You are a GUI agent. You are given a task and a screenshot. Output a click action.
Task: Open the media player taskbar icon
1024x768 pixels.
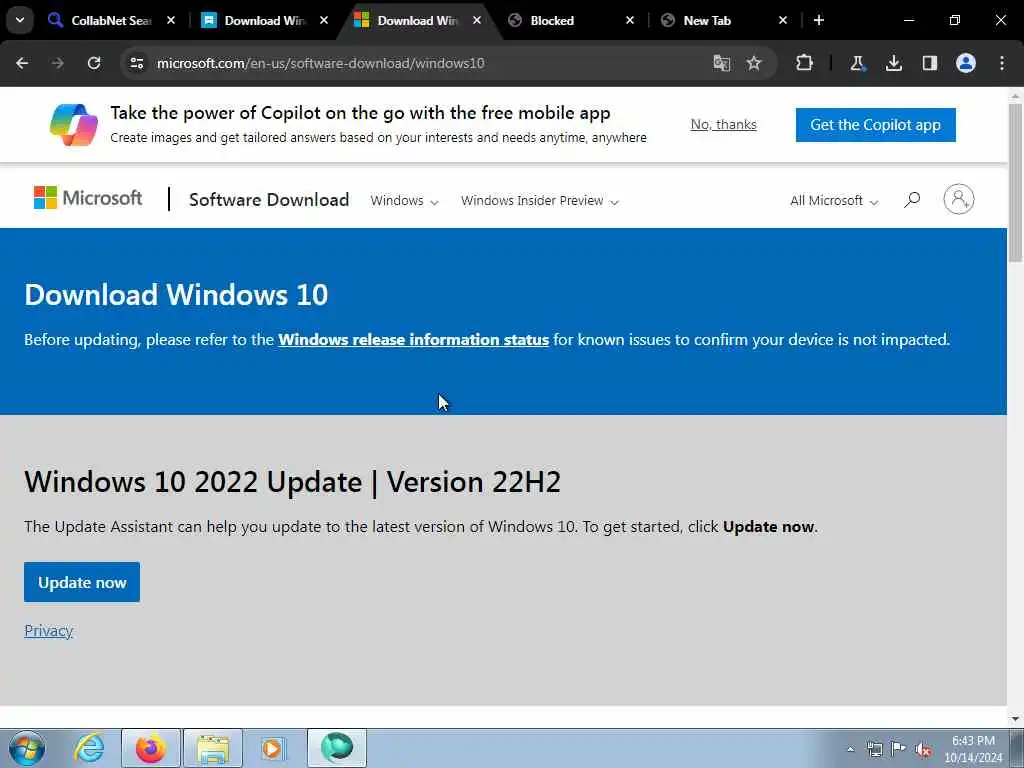[272, 748]
